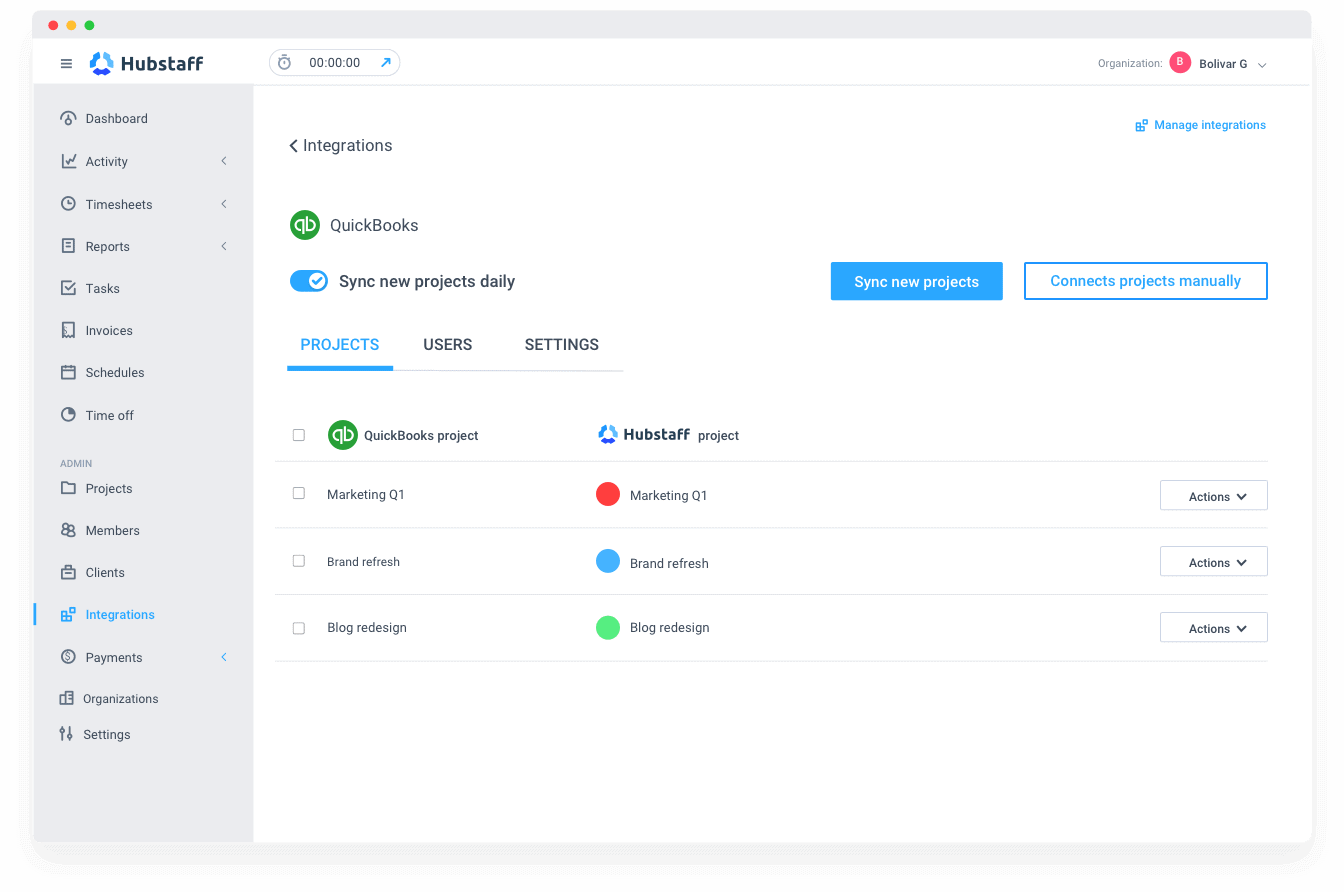The height and width of the screenshot is (892, 1344).
Task: Expand the Payments submenu chevron
Action: pos(224,657)
